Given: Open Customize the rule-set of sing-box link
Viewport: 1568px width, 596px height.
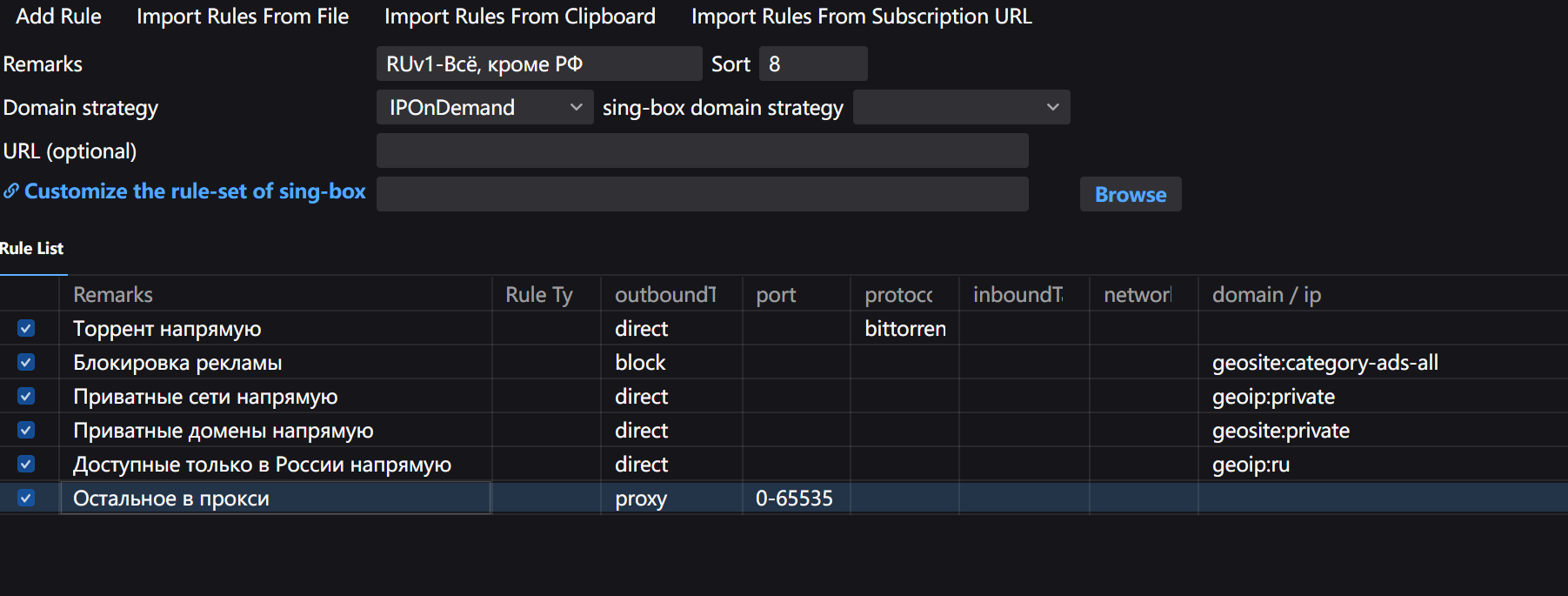Looking at the screenshot, I should [x=195, y=191].
